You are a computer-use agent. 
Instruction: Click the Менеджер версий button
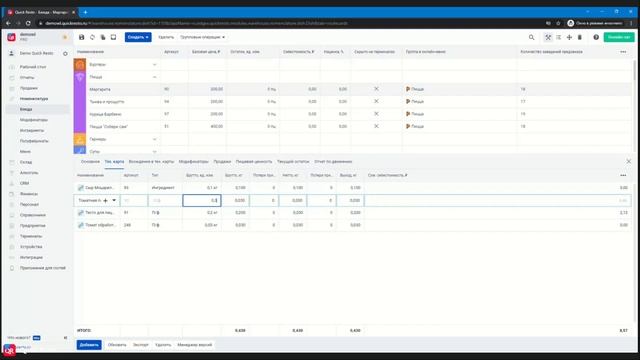pyautogui.click(x=195, y=345)
